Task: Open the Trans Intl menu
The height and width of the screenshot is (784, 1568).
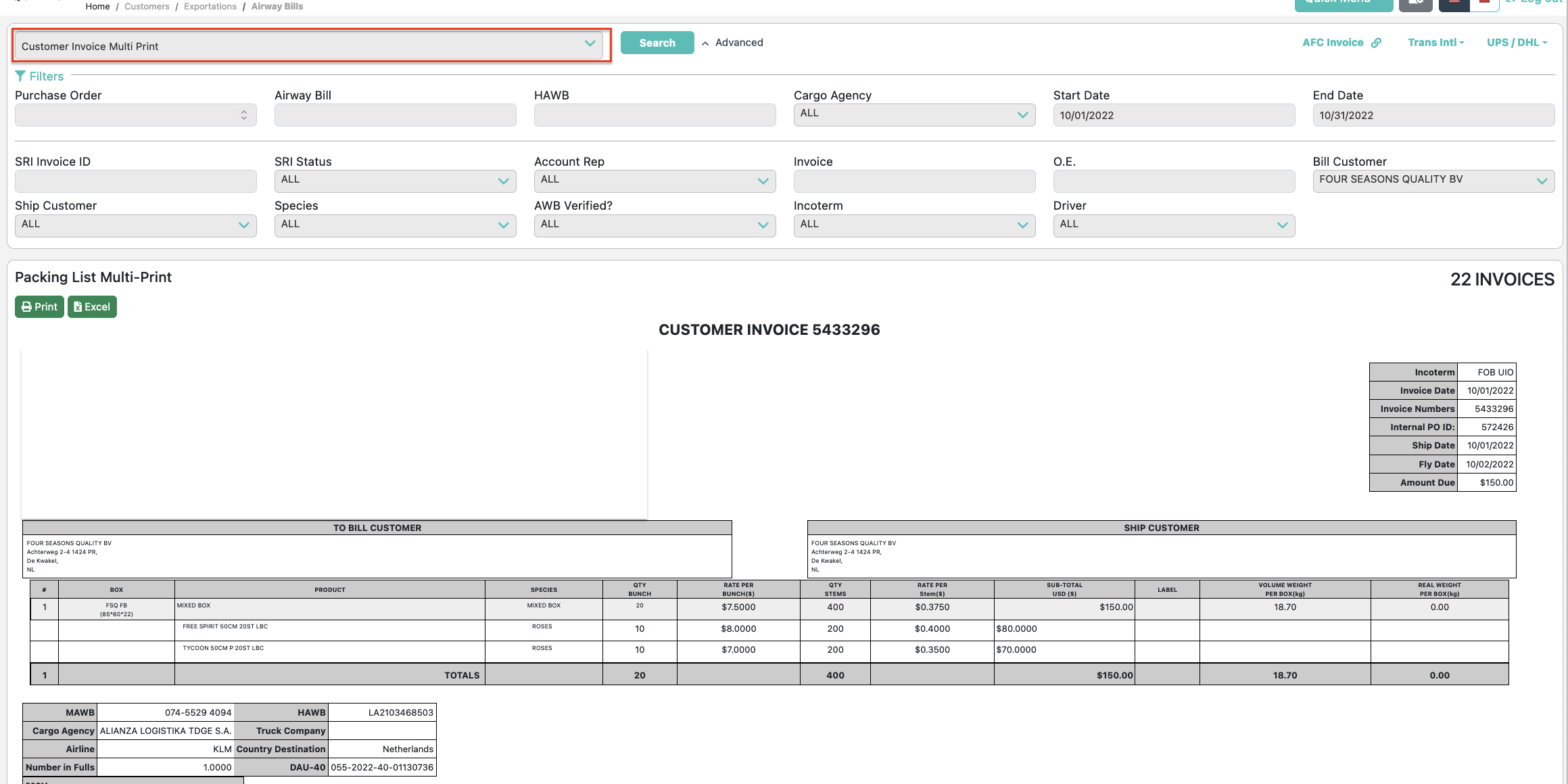Action: pos(1435,43)
